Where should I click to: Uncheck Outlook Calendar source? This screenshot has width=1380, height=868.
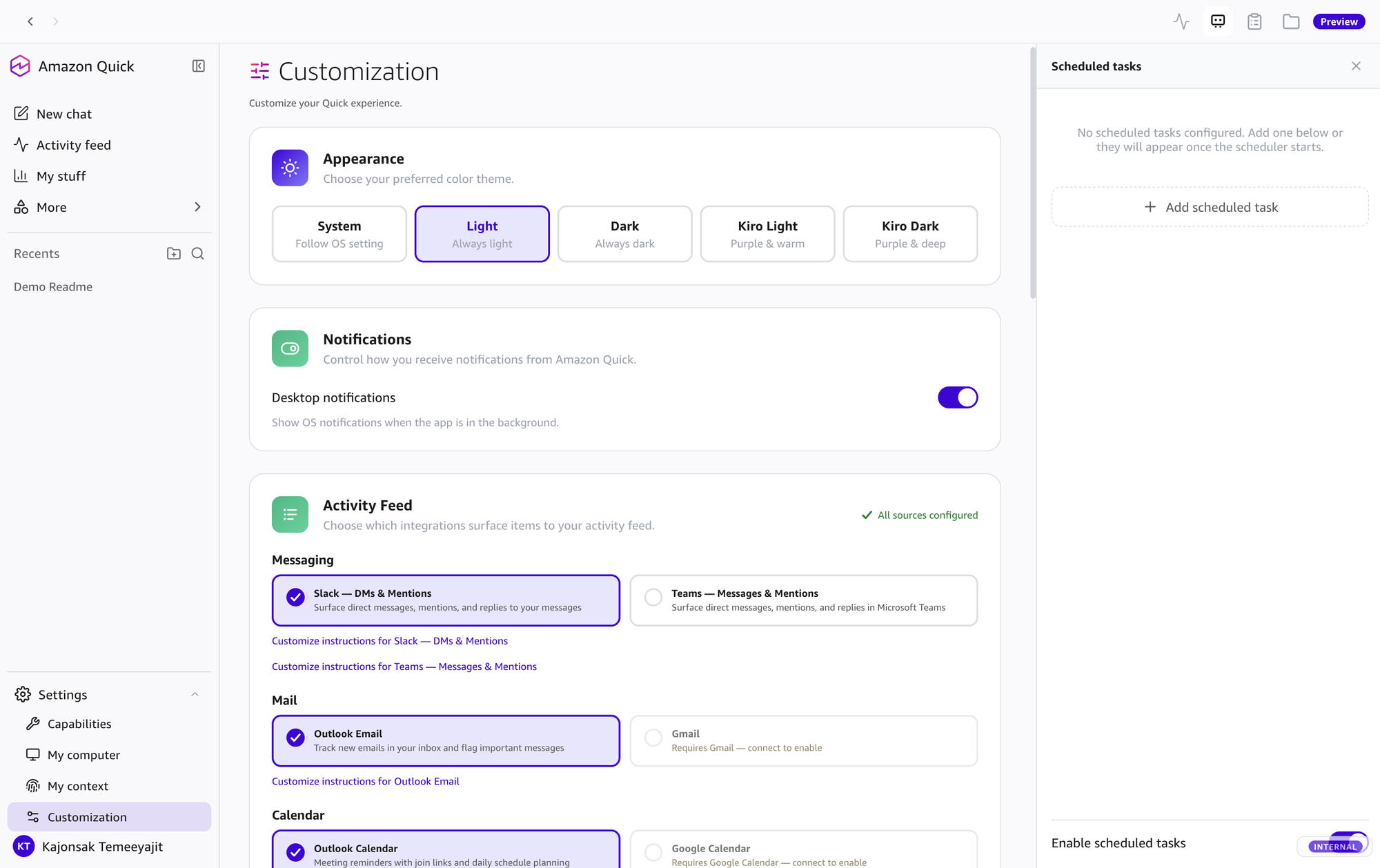click(x=446, y=849)
